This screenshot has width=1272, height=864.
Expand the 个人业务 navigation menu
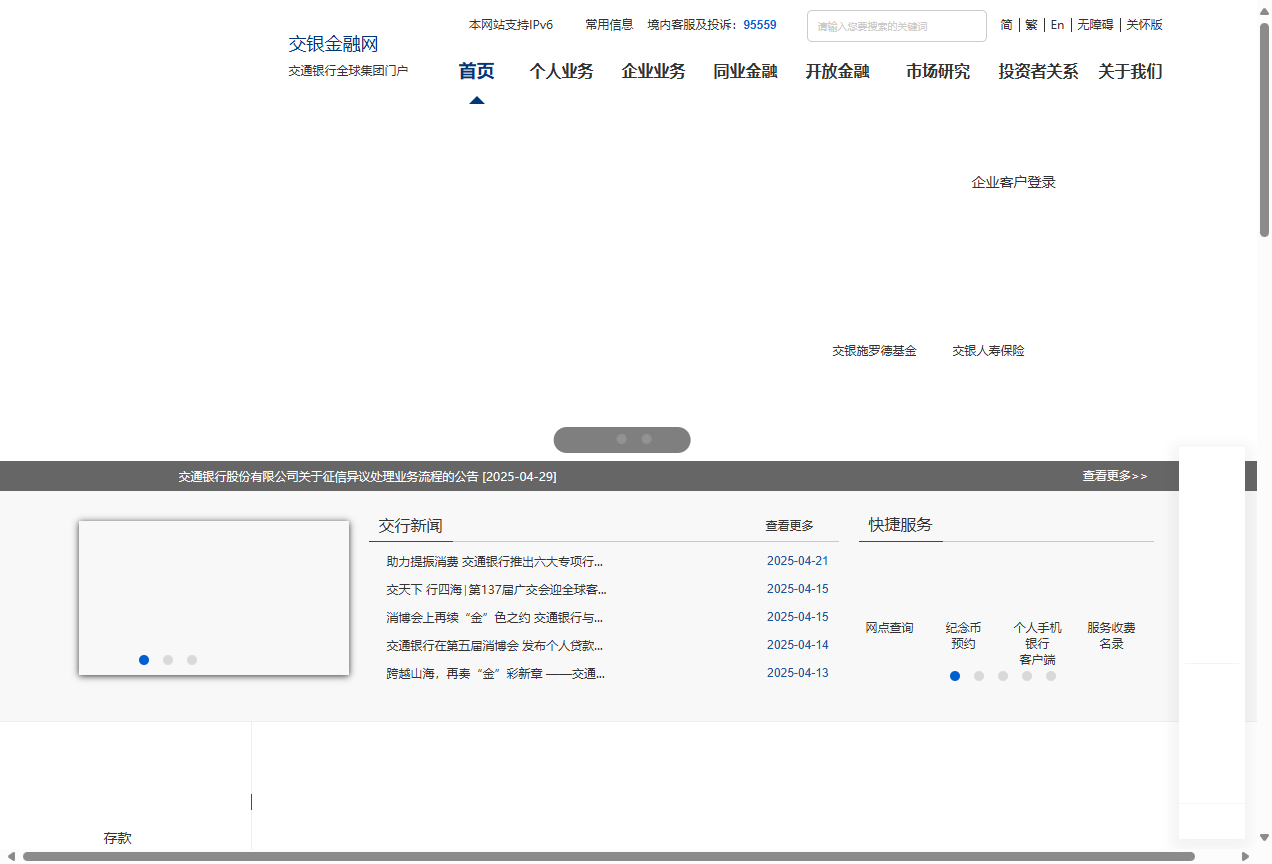(x=561, y=72)
